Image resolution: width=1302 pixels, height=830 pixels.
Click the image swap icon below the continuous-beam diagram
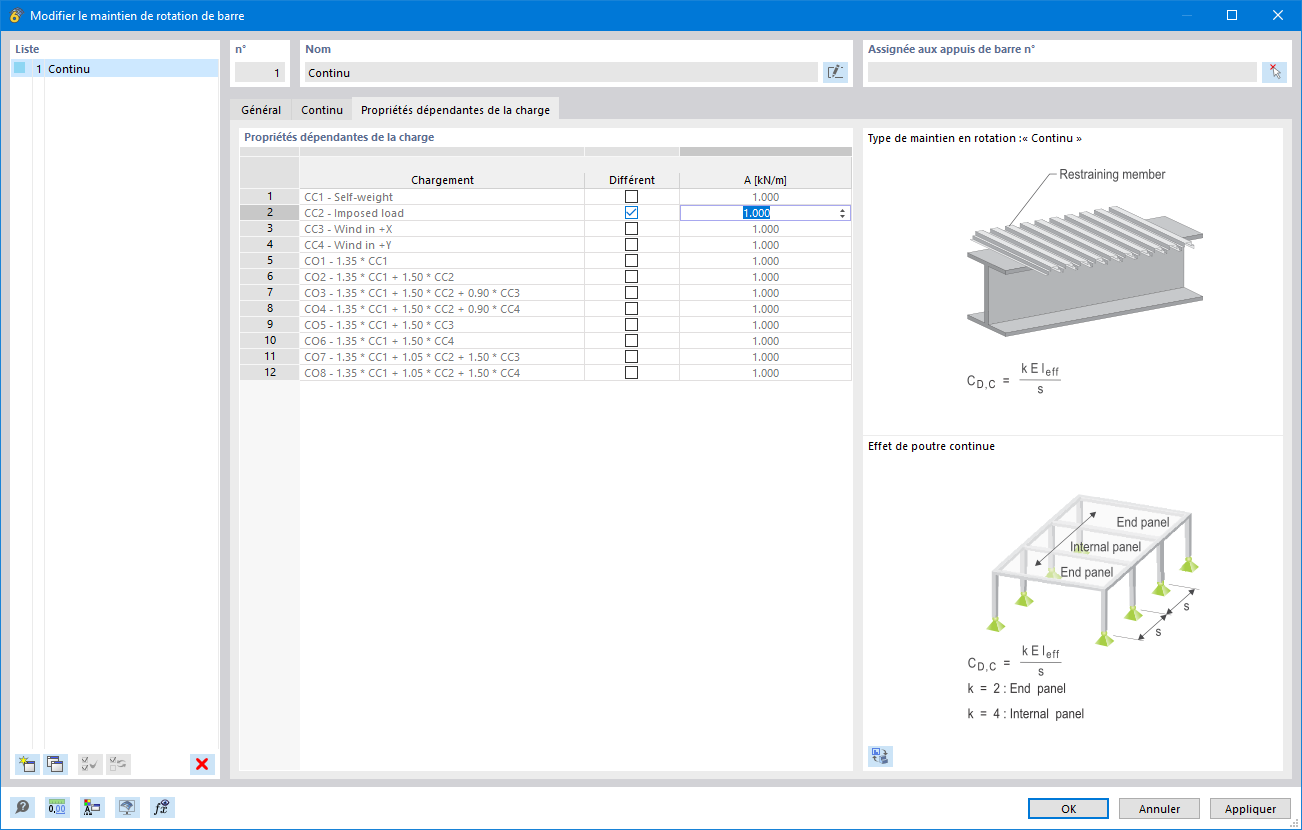coord(880,756)
